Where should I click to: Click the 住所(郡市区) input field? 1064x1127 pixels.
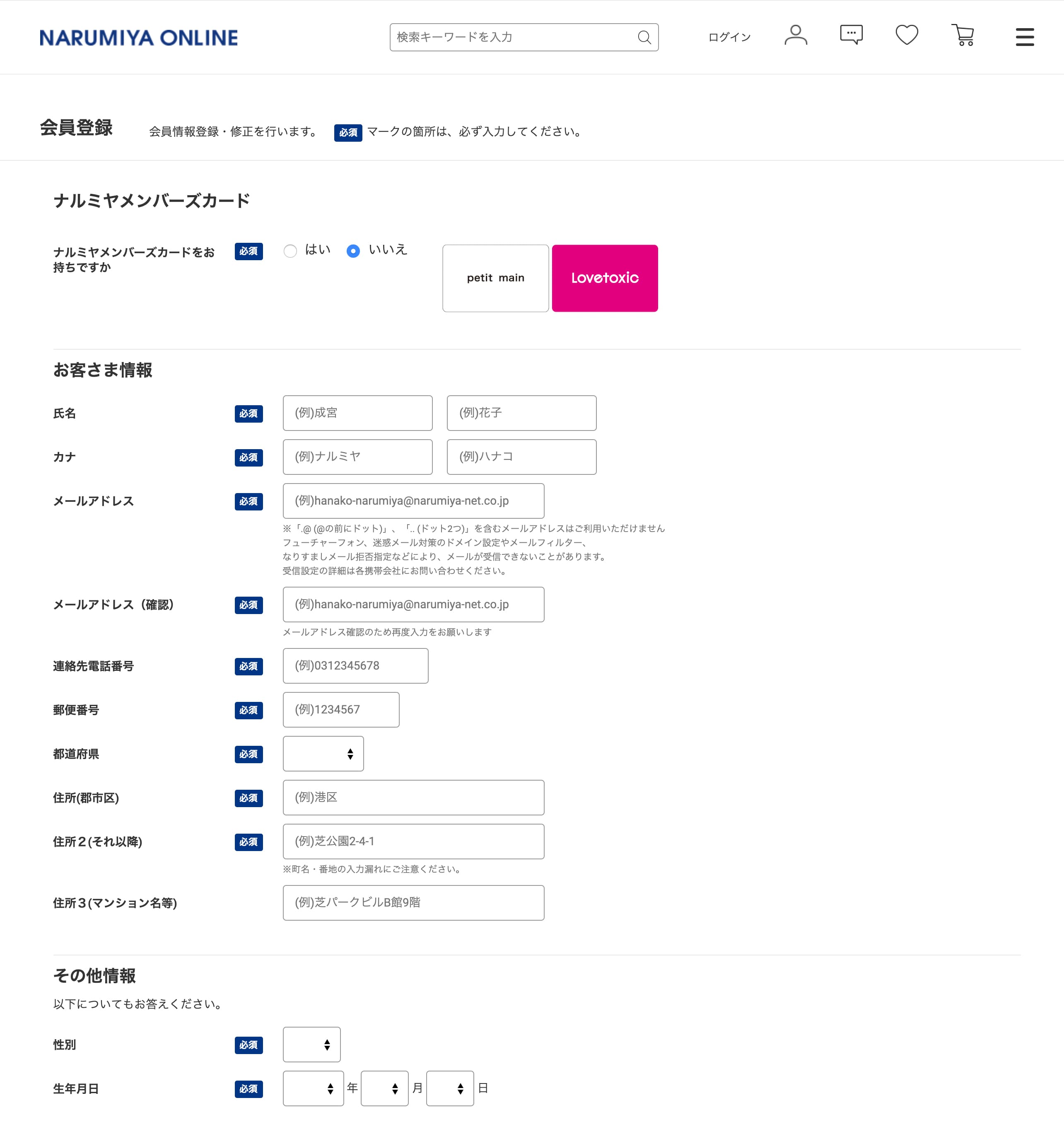413,797
